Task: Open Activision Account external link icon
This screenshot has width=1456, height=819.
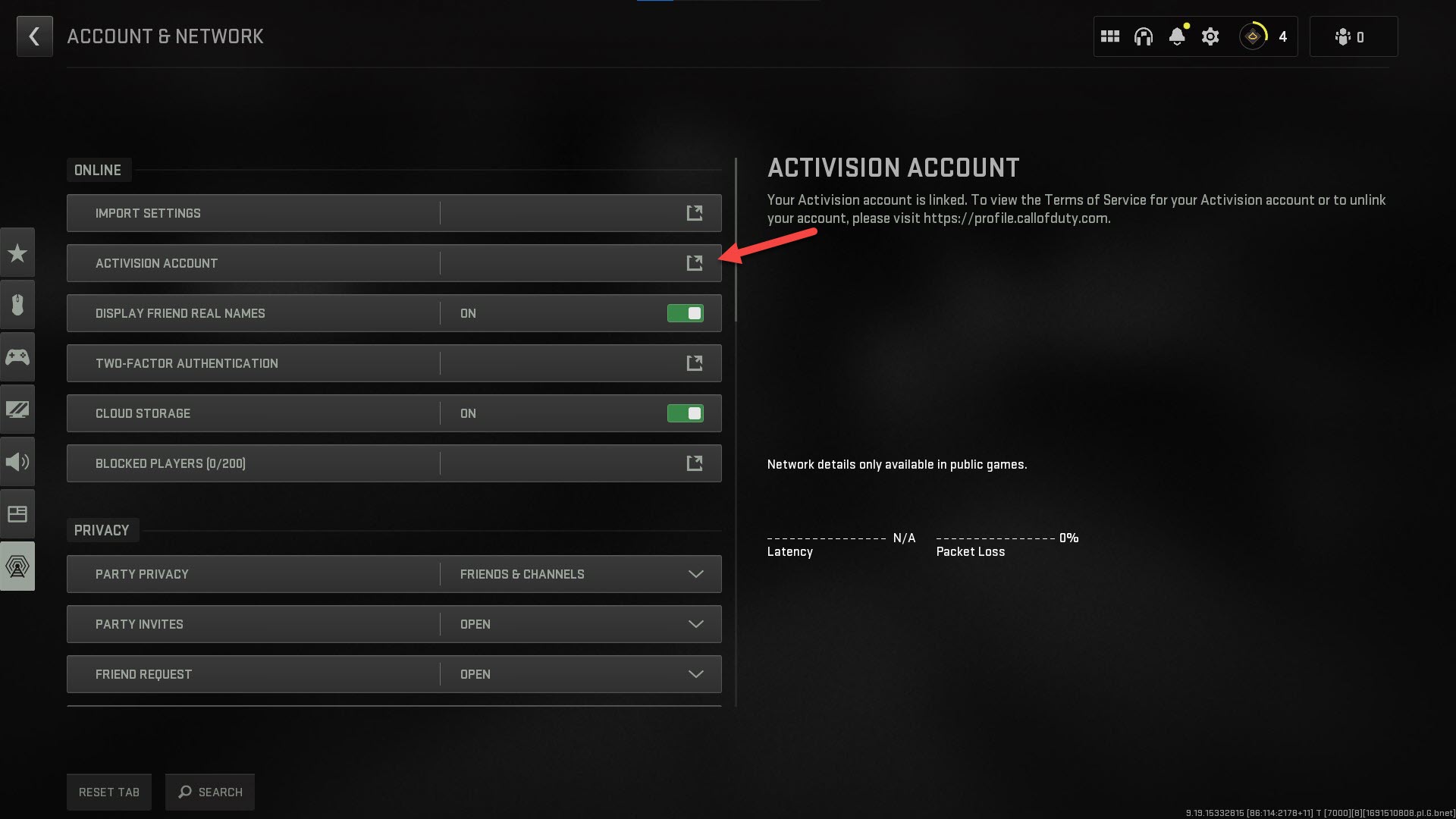Action: click(695, 263)
